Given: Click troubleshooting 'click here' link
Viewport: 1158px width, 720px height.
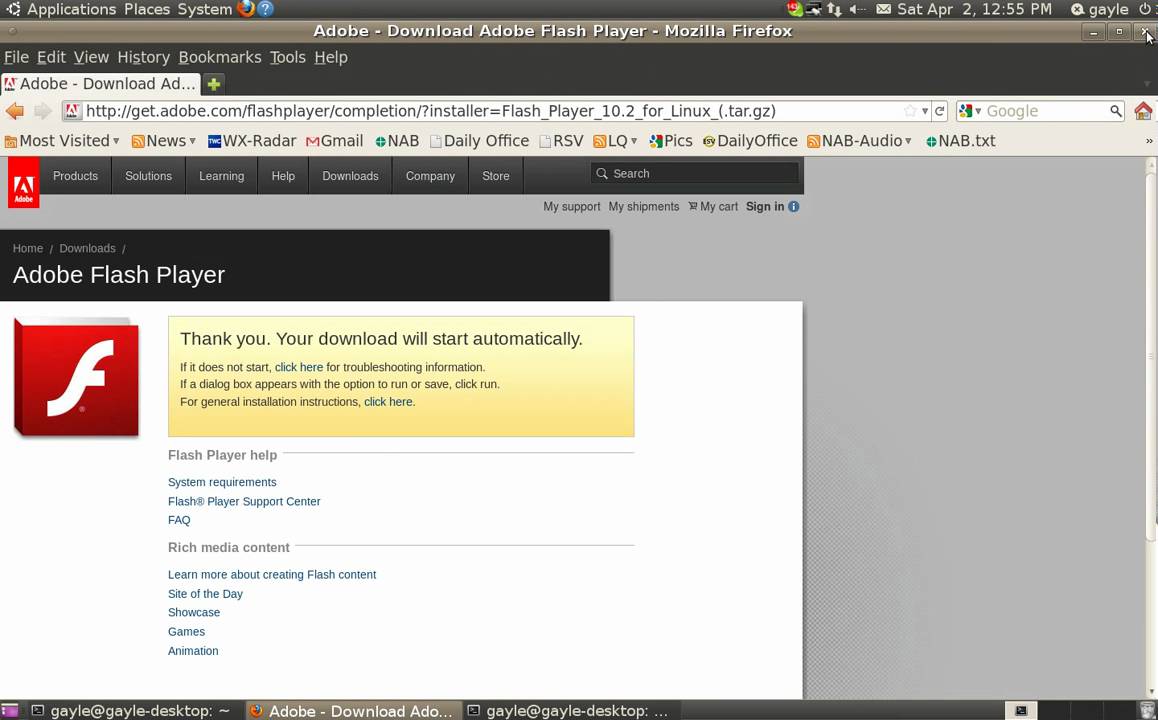Looking at the screenshot, I should [x=298, y=367].
